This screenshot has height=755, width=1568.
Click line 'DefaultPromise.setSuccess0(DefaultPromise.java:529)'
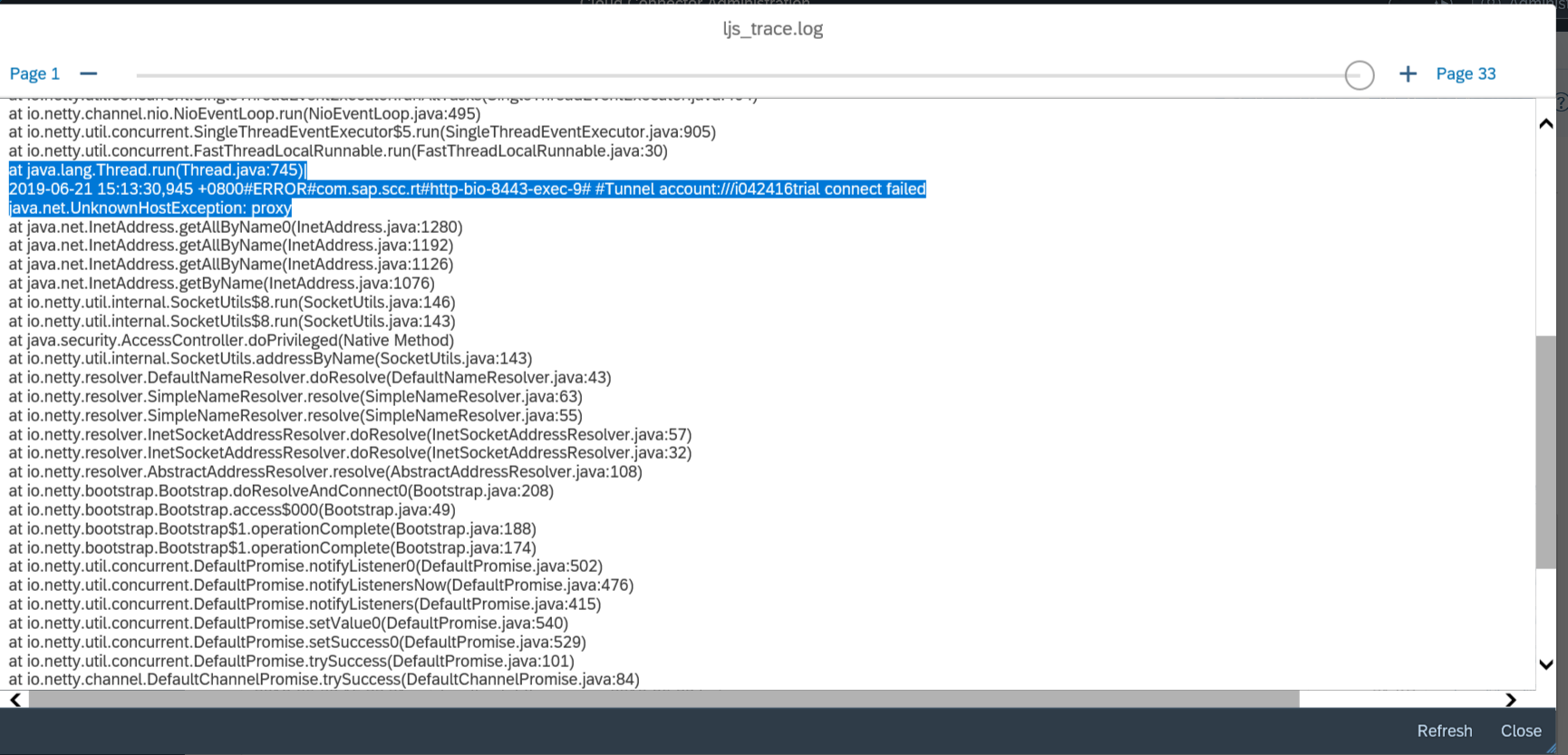pyautogui.click(x=297, y=643)
